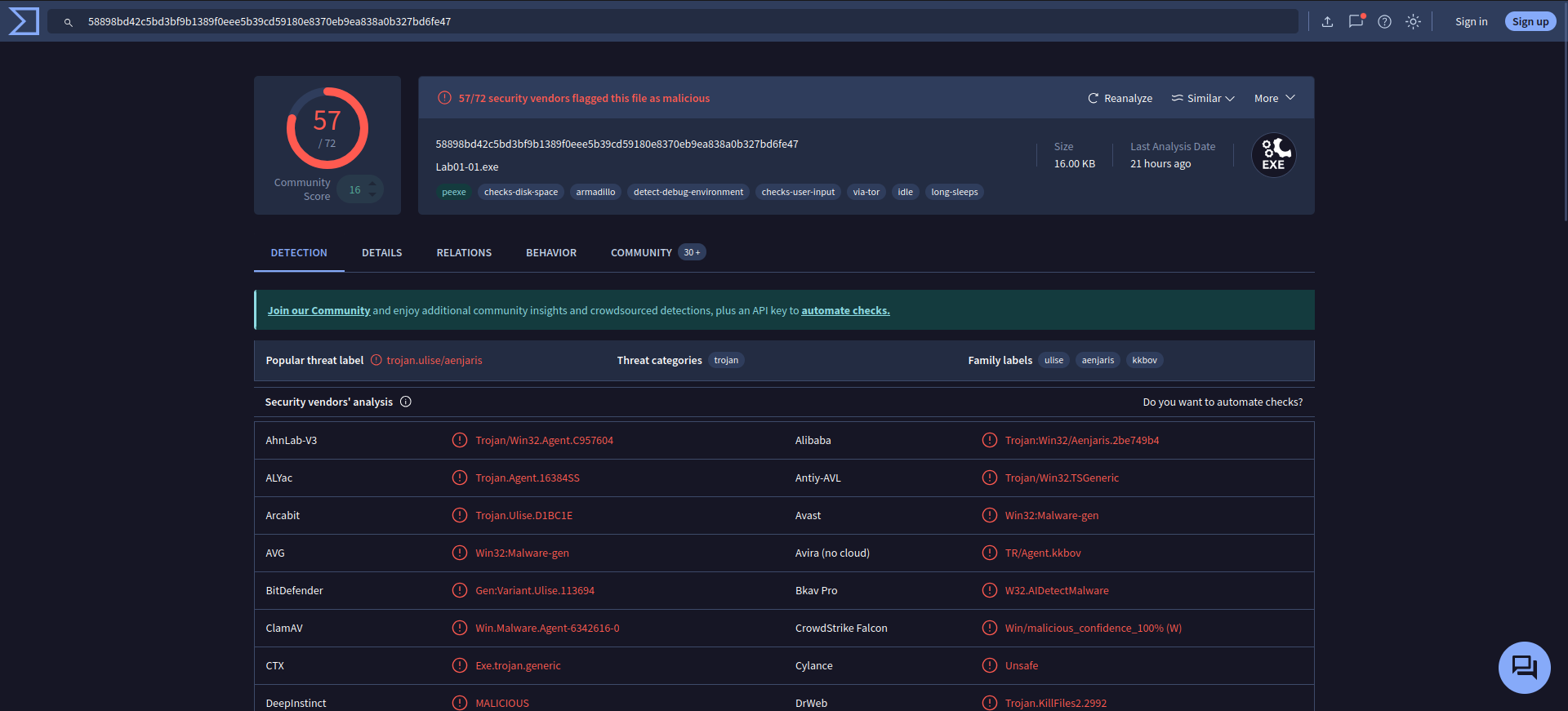The image size is (1568, 711).
Task: Expand the More menu
Action: point(1275,98)
